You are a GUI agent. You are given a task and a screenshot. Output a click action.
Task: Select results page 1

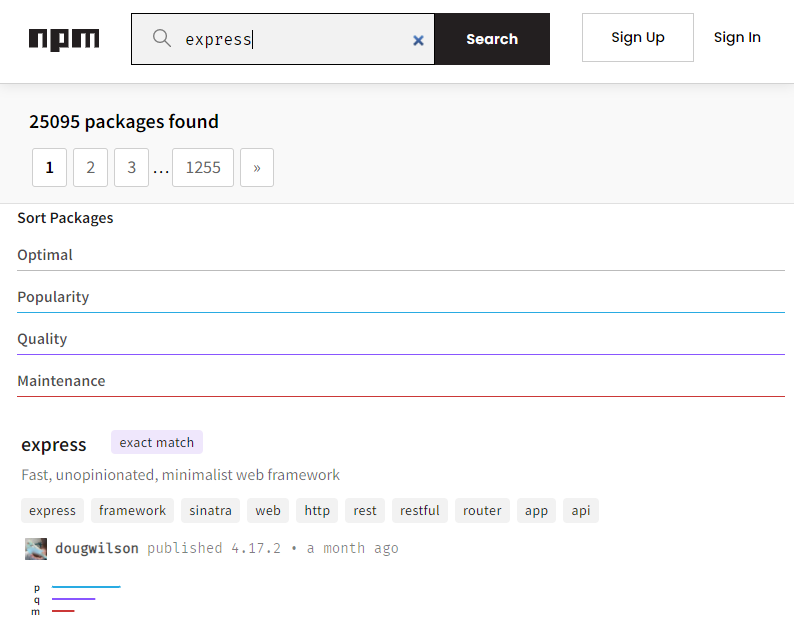click(50, 168)
